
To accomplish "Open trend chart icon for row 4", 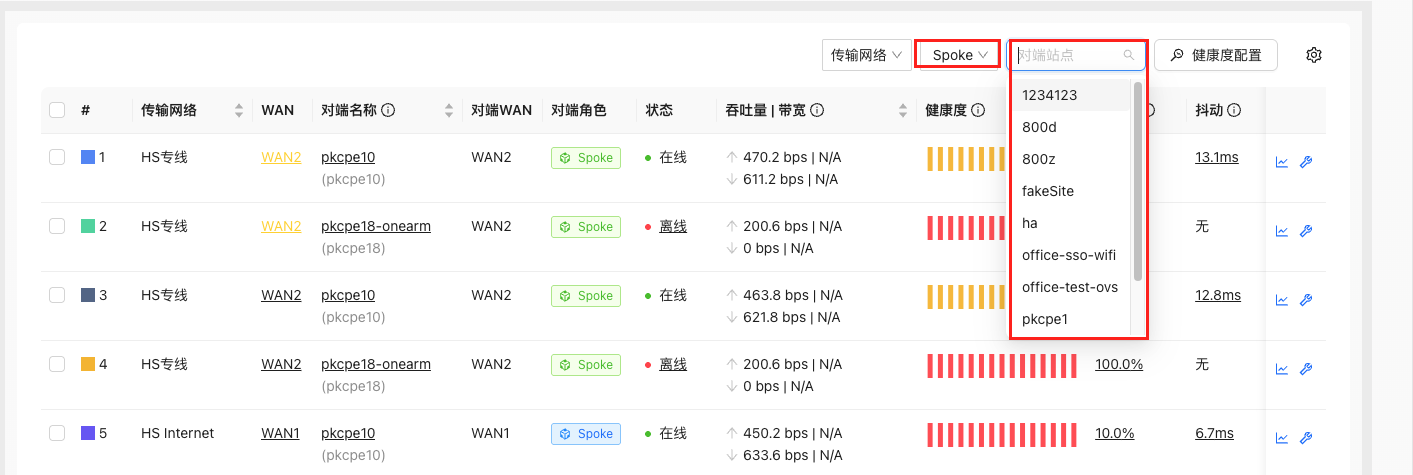I will (x=1282, y=369).
